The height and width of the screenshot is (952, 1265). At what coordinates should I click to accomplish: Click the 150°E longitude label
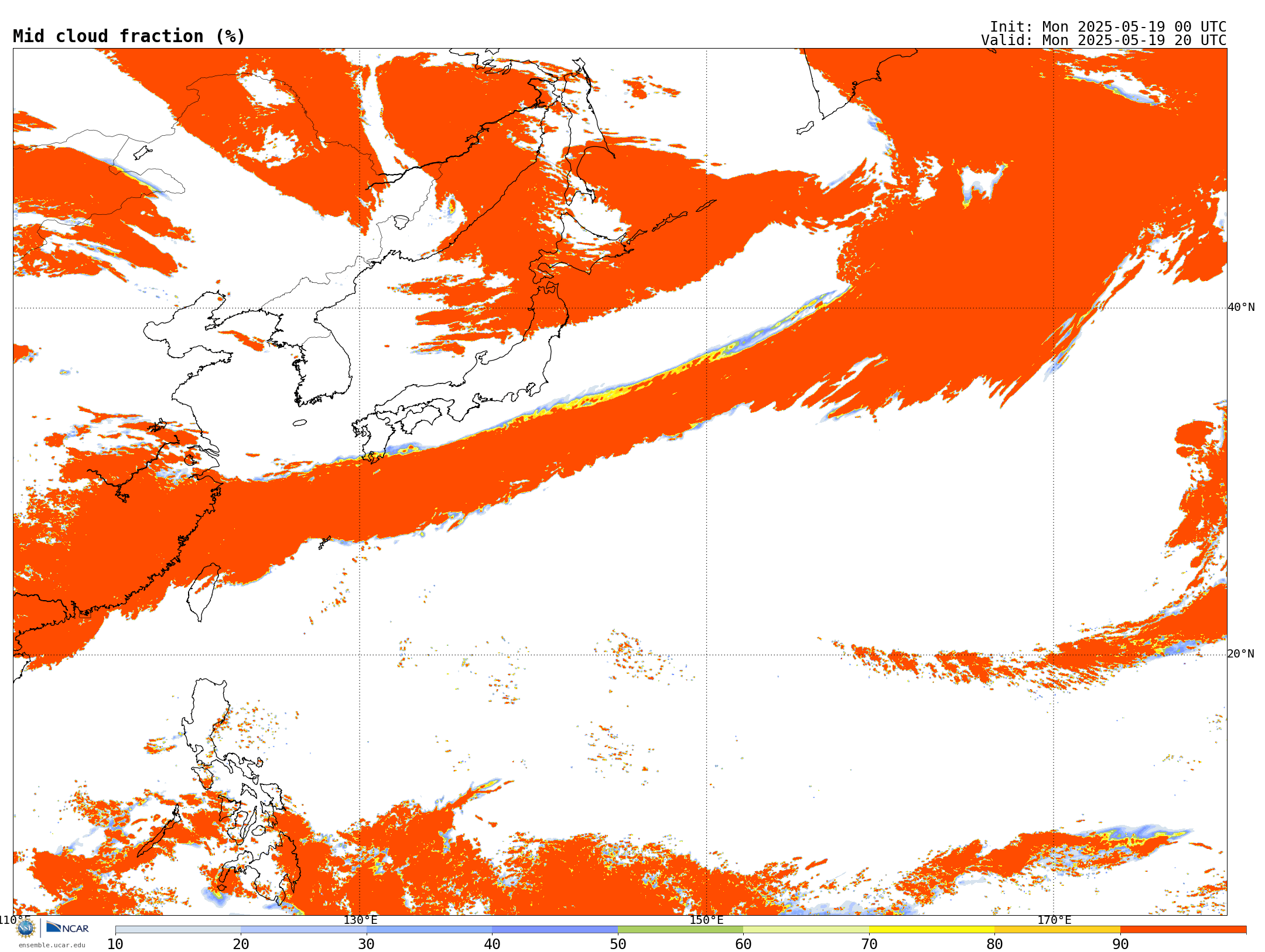706,920
